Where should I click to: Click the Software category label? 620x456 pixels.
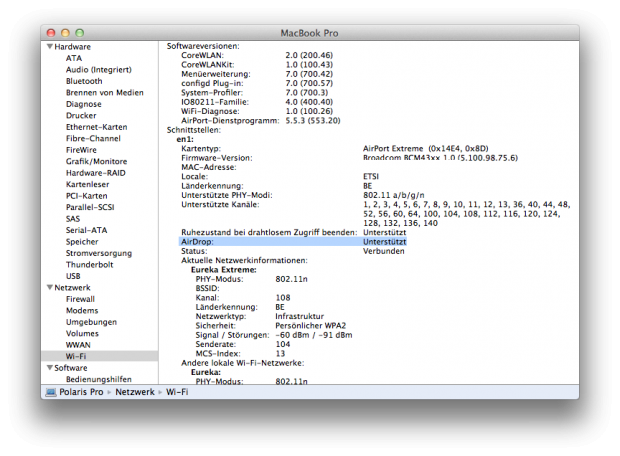(71, 368)
